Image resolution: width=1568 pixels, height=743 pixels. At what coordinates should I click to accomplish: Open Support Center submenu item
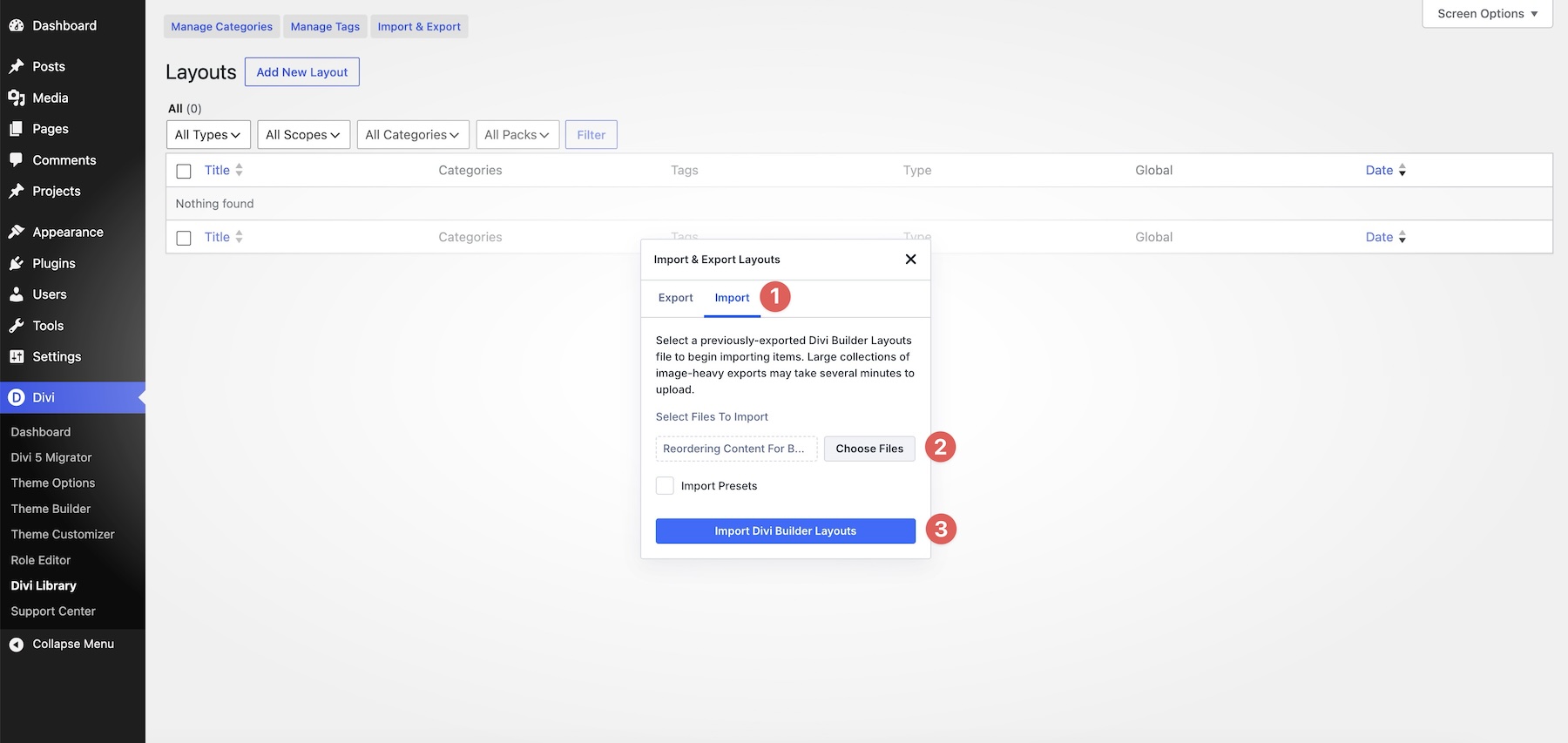coord(53,611)
